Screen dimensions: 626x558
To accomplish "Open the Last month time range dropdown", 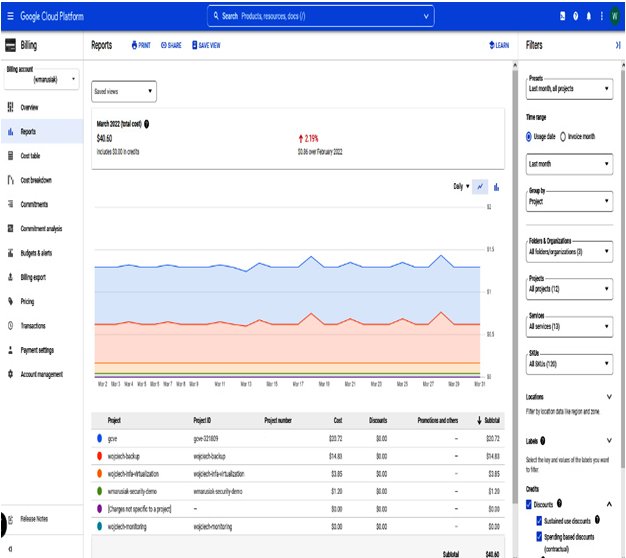I will click(x=569, y=164).
